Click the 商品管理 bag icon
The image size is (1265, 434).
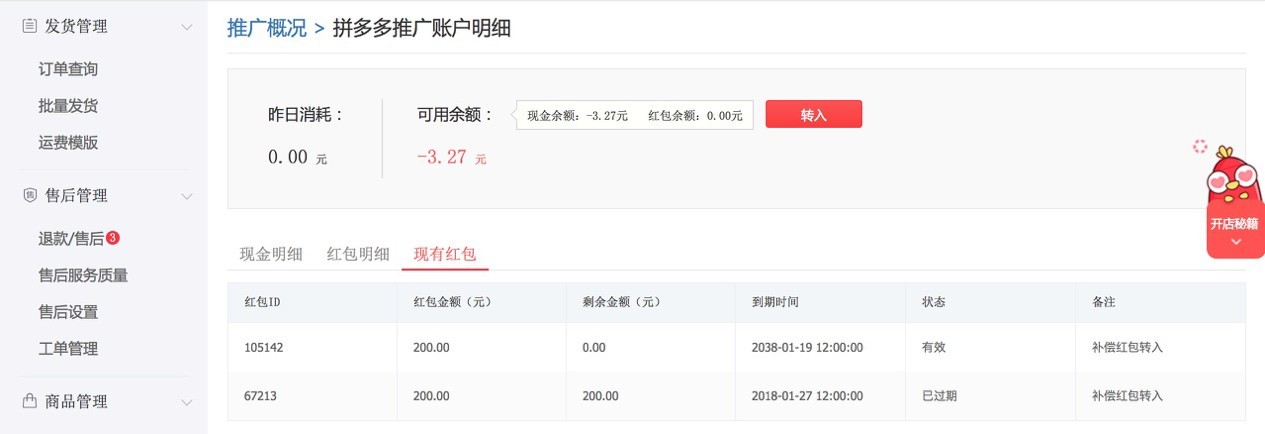[x=30, y=401]
